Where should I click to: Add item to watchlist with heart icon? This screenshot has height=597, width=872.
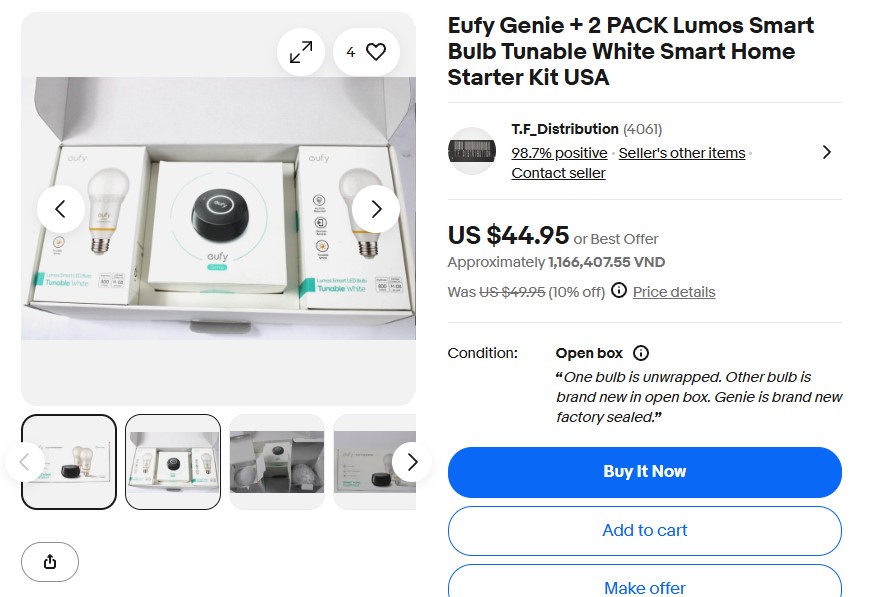(x=366, y=52)
